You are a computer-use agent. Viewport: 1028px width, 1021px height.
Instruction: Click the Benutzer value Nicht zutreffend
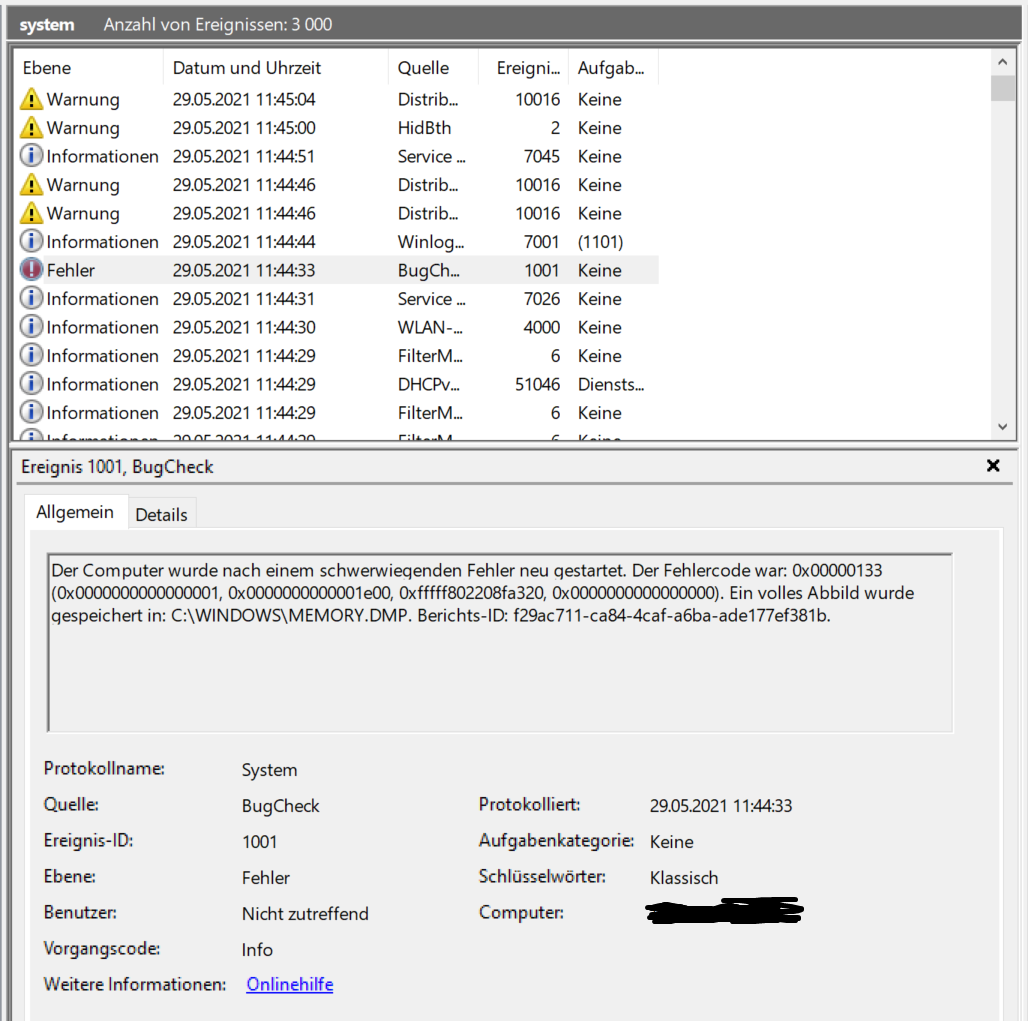tap(305, 914)
